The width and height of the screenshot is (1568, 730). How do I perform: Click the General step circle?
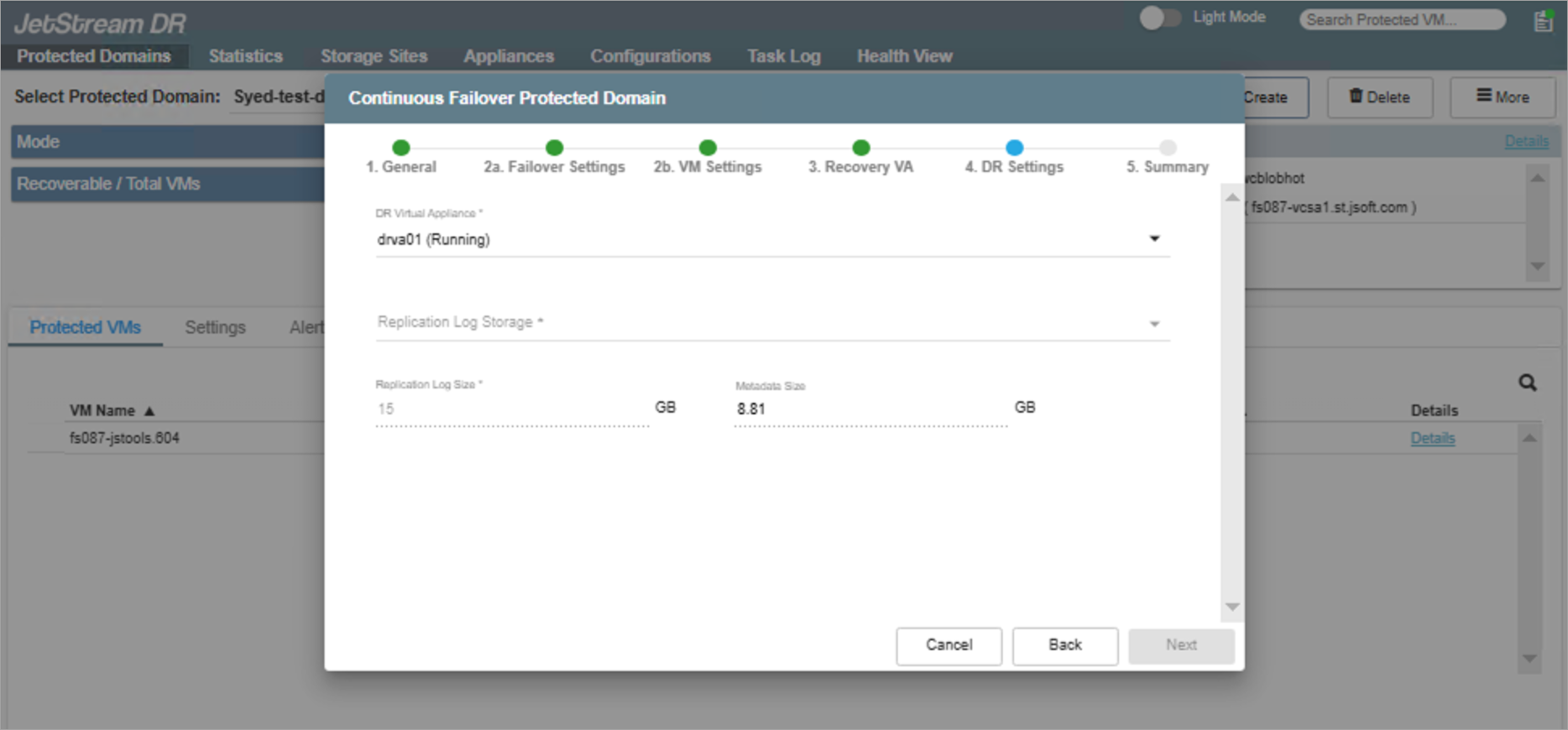pyautogui.click(x=401, y=148)
